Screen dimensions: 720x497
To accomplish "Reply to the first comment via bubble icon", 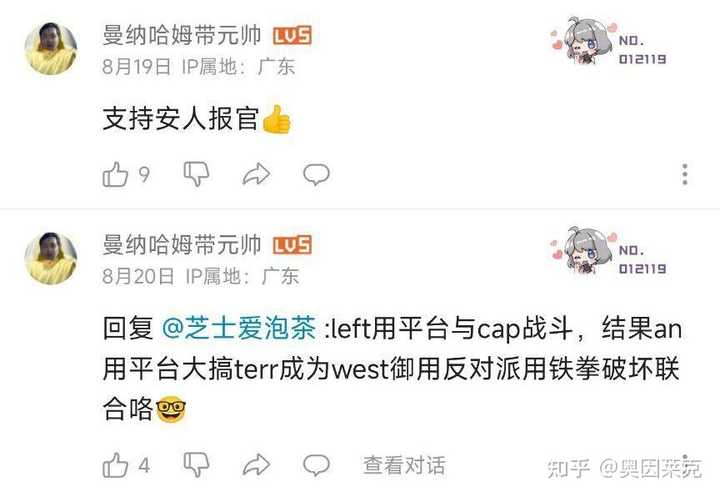I will coord(316,175).
